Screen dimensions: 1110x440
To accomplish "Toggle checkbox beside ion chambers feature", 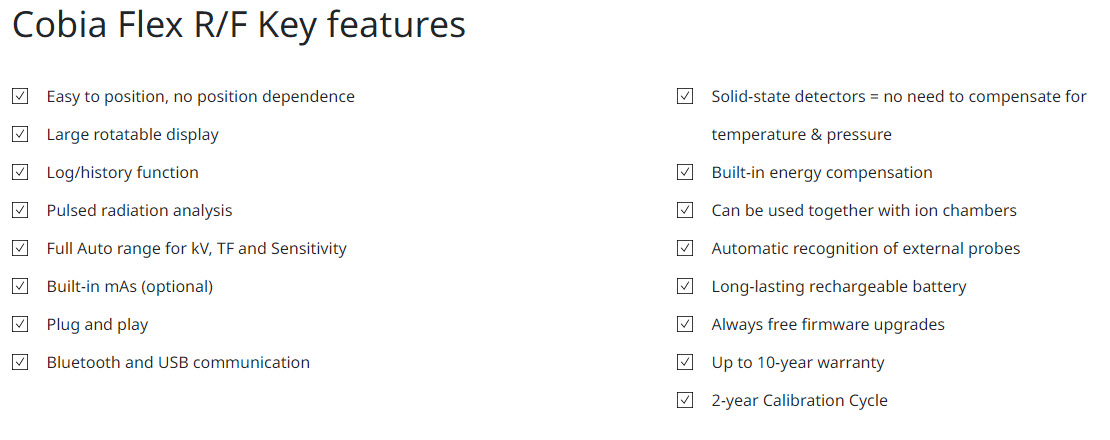I will point(685,211).
